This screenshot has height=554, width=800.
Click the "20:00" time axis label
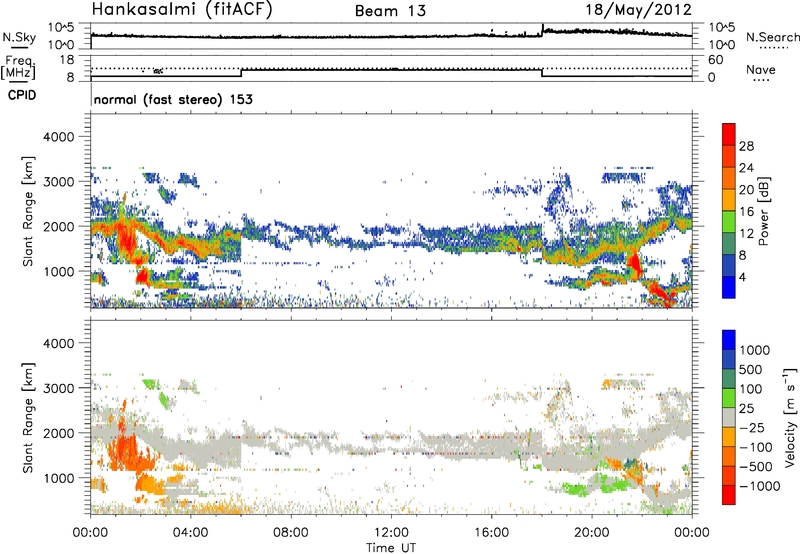pyautogui.click(x=591, y=533)
